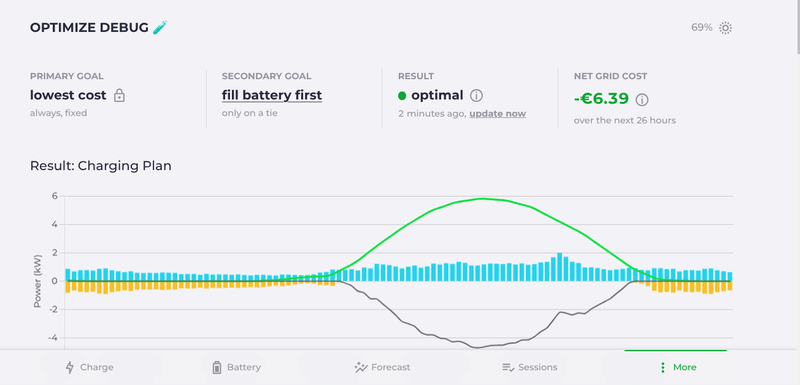
Task: Click the sparkle Forecast icon
Action: point(361,367)
